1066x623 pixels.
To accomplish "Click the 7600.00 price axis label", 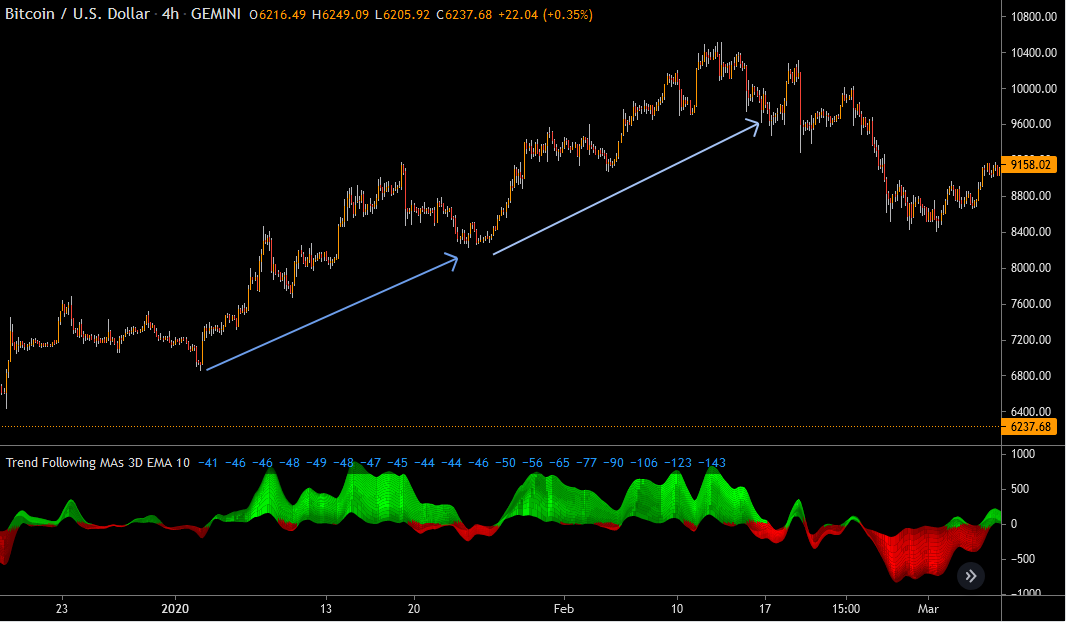I will pyautogui.click(x=1033, y=304).
